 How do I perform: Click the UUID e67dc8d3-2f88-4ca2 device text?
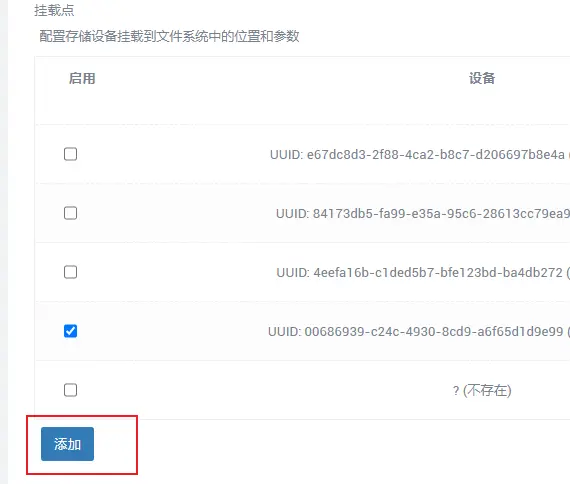pos(417,155)
